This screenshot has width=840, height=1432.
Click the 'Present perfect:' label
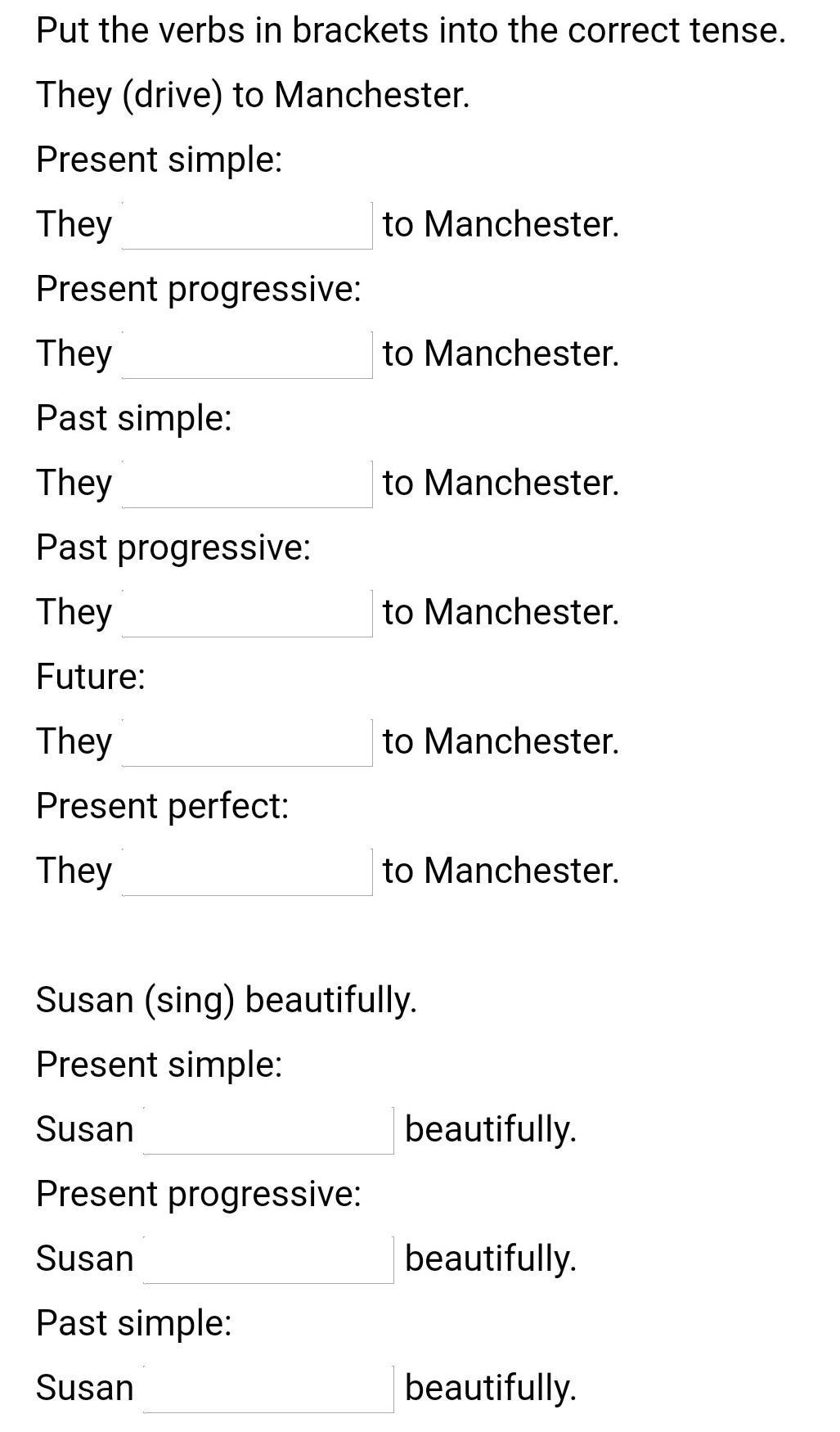pos(163,806)
